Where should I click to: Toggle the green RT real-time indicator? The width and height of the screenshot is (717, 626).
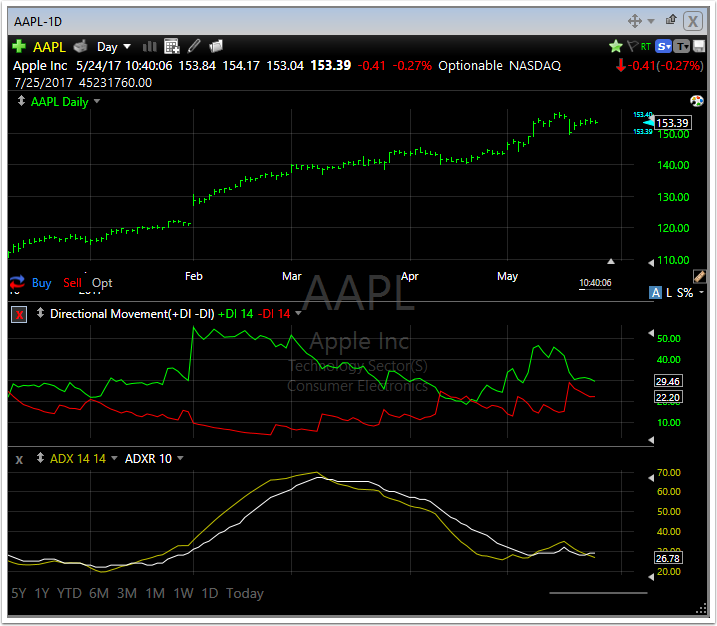(646, 47)
